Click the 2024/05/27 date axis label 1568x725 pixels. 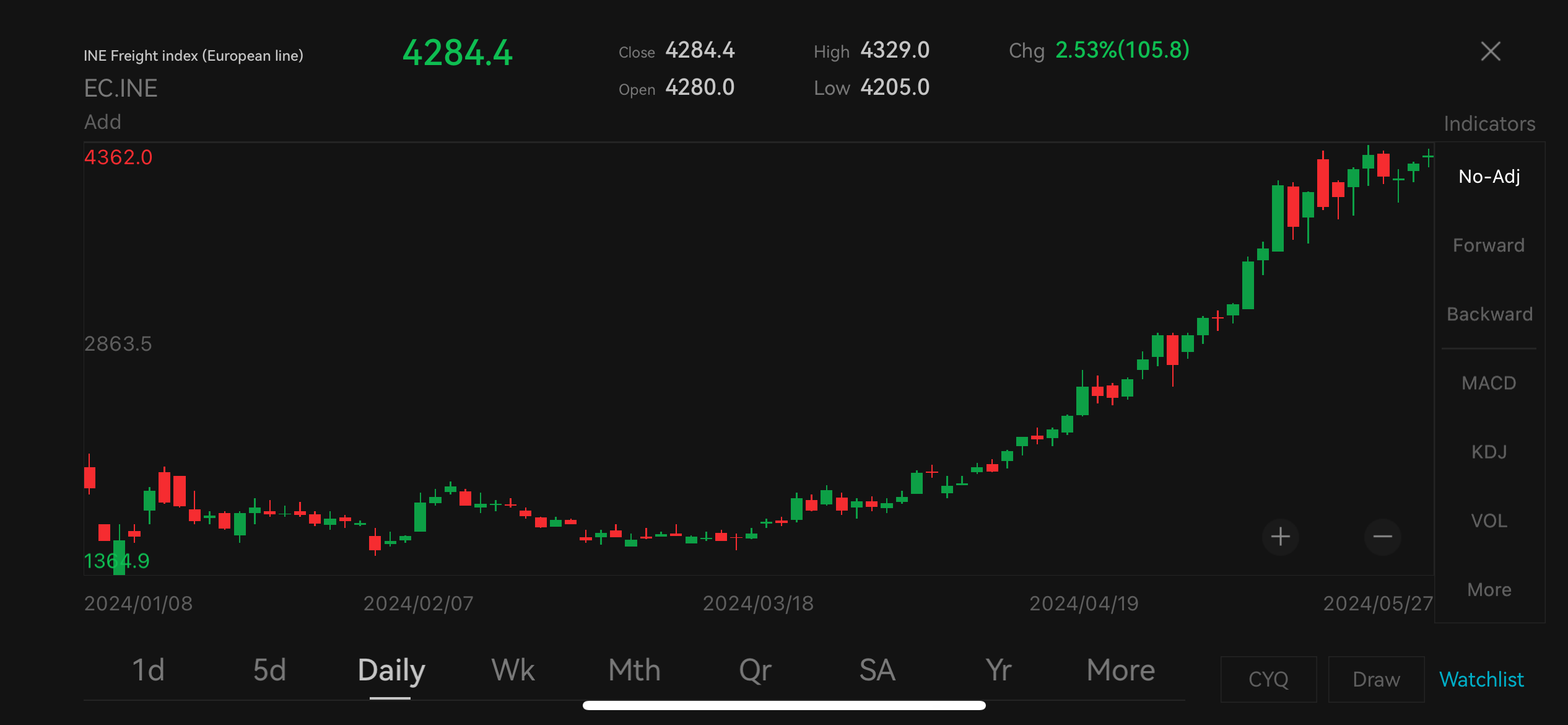pos(1378,604)
